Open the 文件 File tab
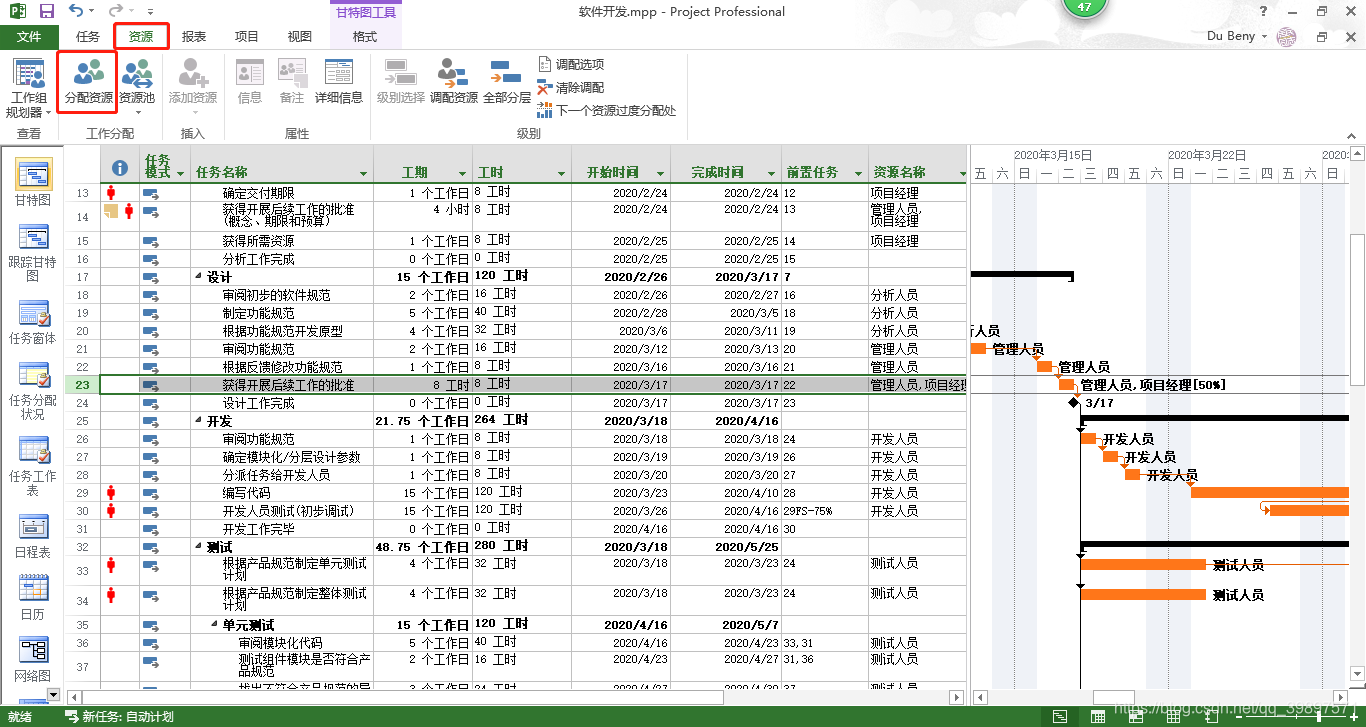 point(29,37)
